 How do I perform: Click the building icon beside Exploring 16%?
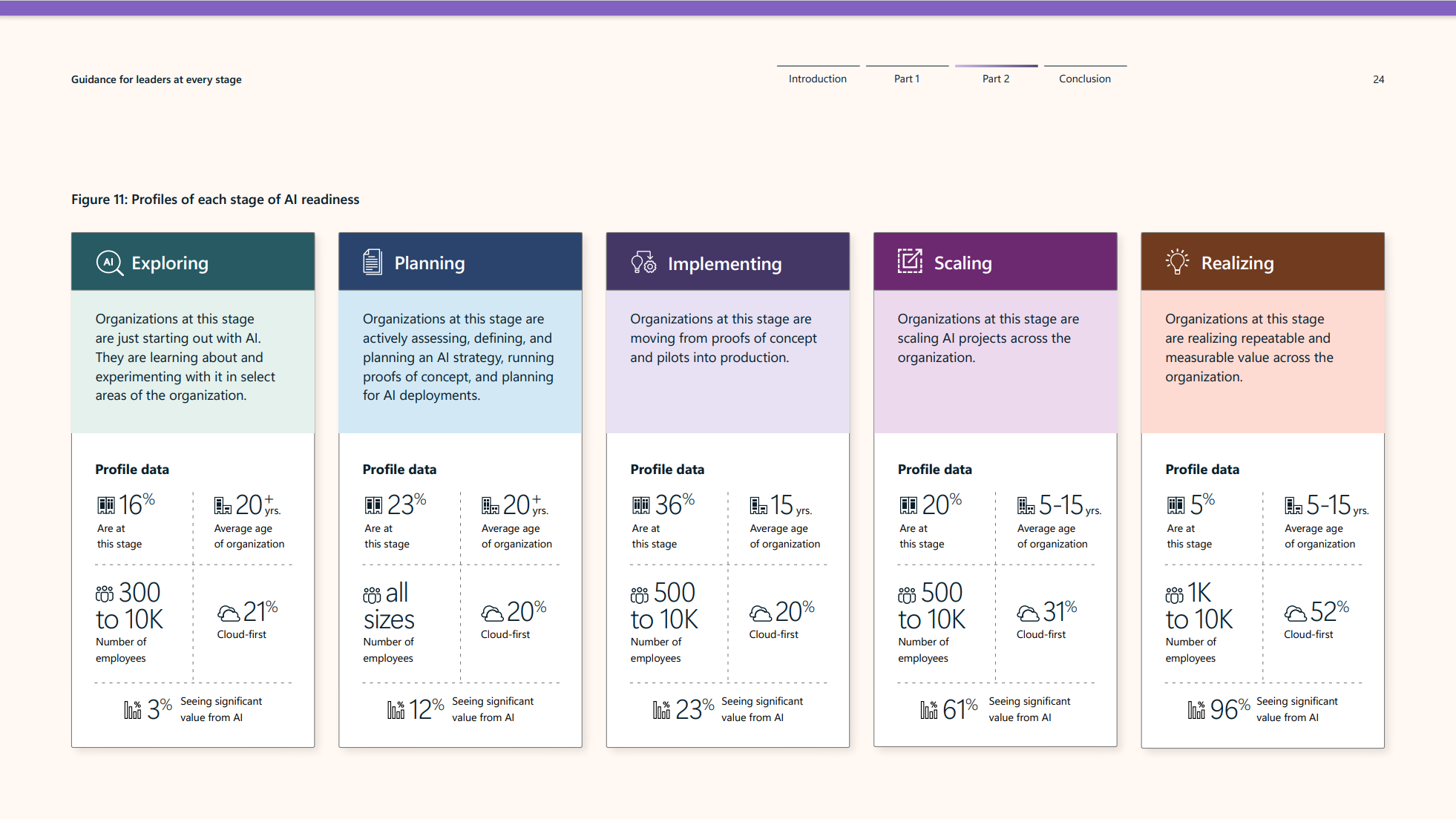(x=106, y=506)
